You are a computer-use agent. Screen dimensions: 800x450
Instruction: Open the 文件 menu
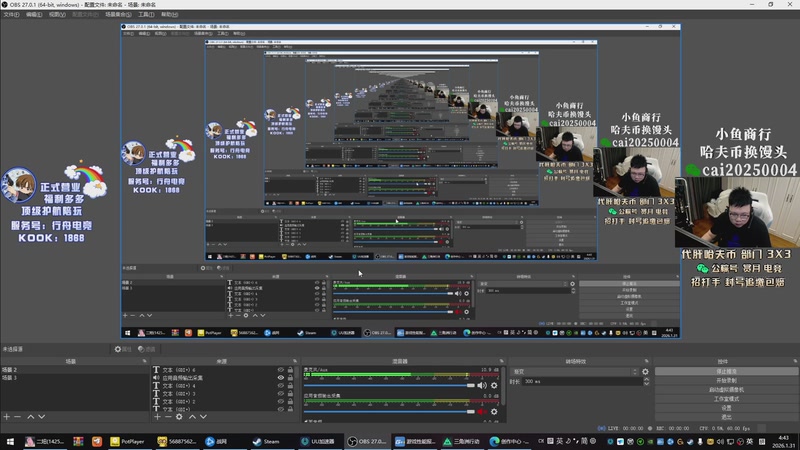click(x=11, y=14)
